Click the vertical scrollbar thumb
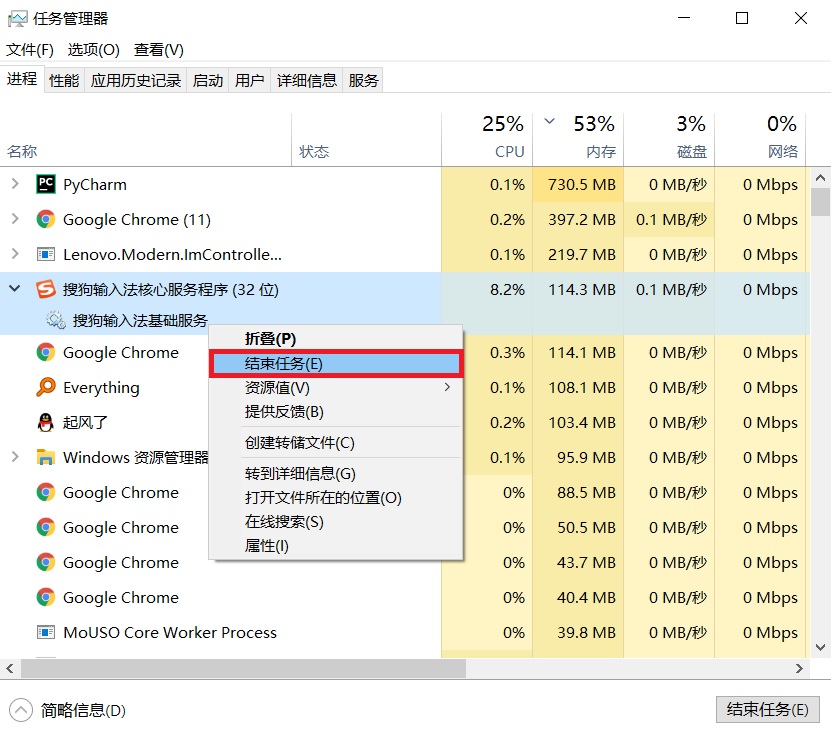 coord(820,202)
